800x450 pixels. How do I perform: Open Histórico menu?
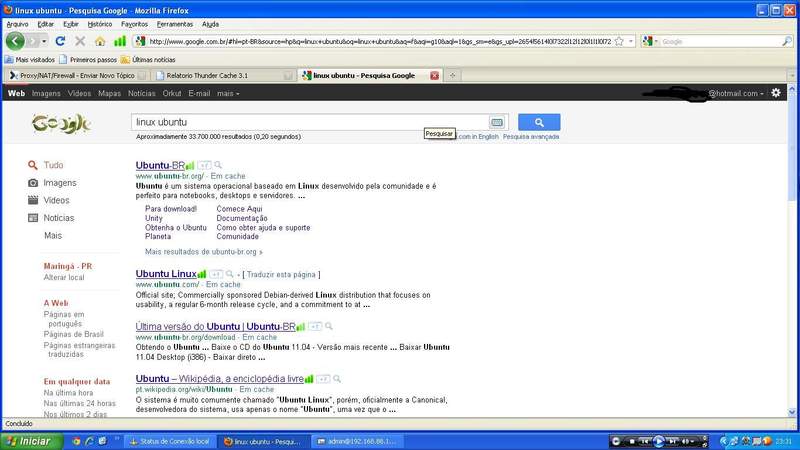(x=99, y=24)
